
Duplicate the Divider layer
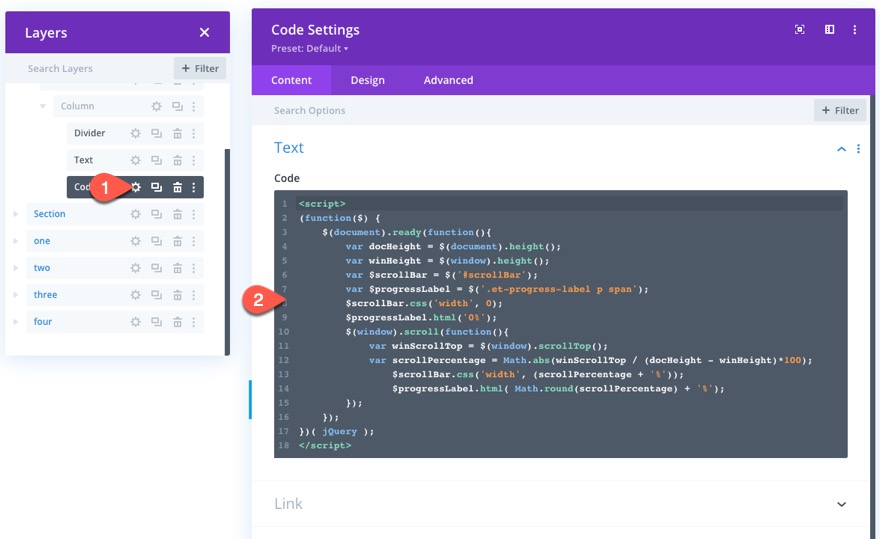click(157, 133)
